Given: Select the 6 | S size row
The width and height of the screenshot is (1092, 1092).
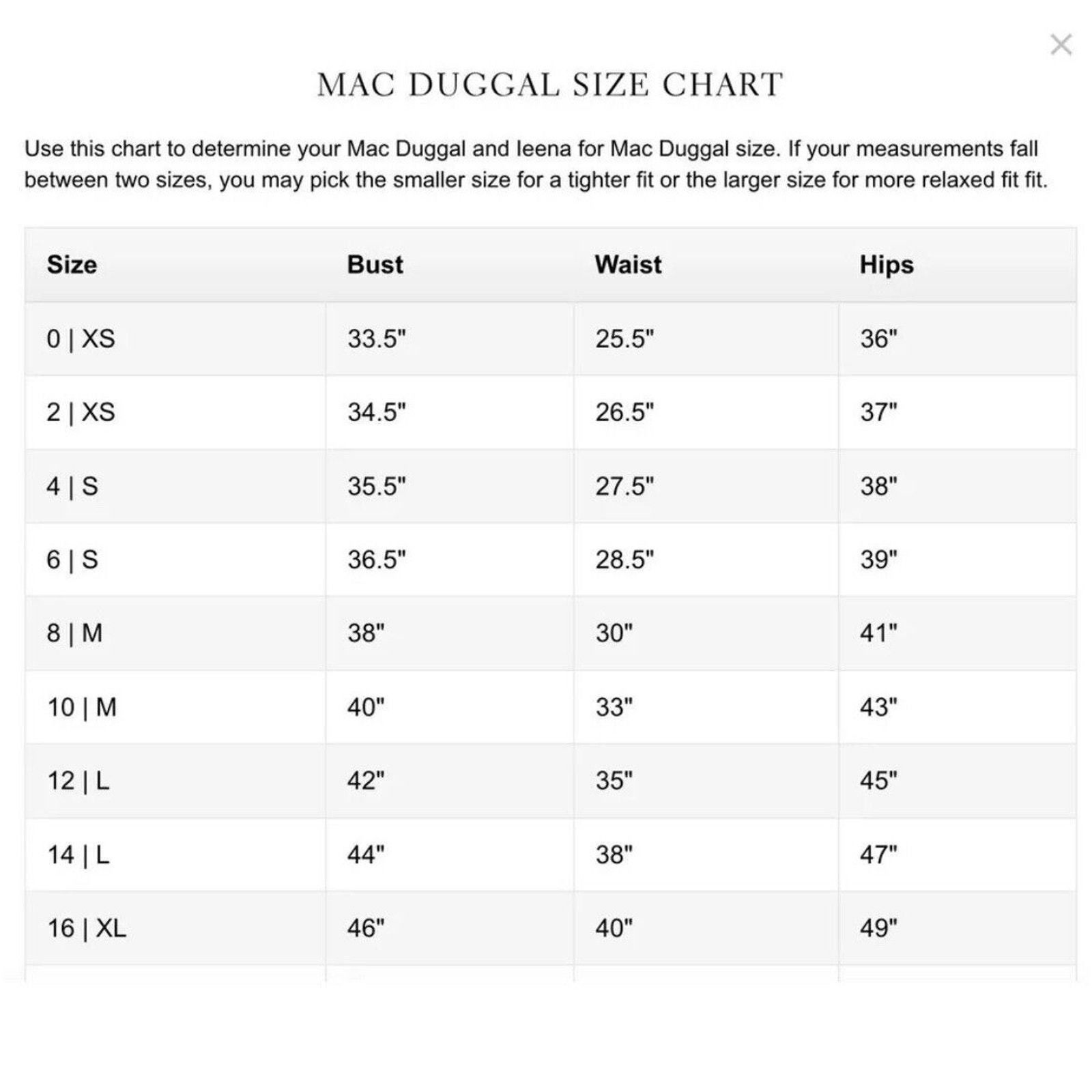Looking at the screenshot, I should pyautogui.click(x=551, y=560).
